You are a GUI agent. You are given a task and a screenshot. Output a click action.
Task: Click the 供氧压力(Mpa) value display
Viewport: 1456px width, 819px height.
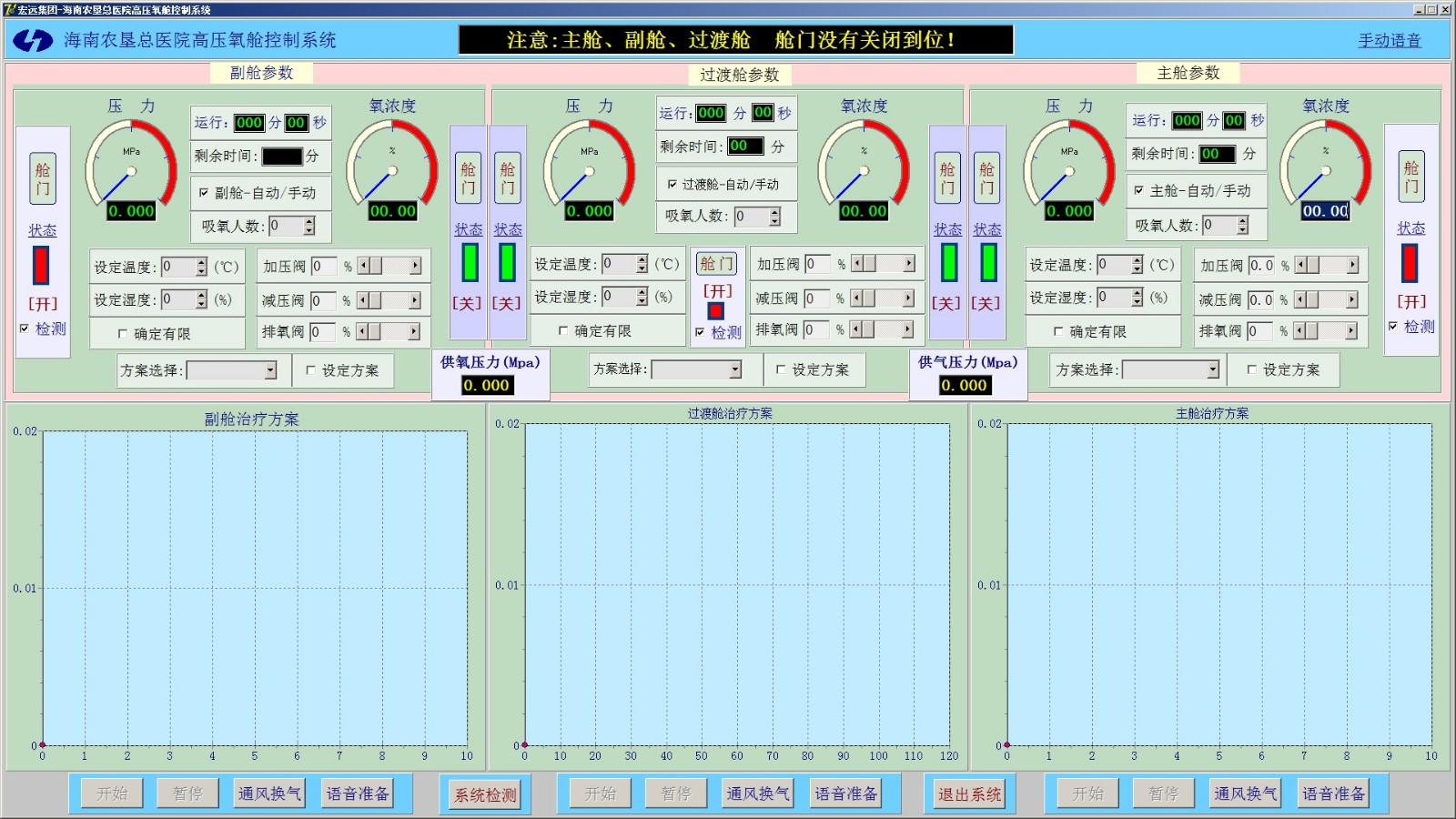[x=487, y=385]
